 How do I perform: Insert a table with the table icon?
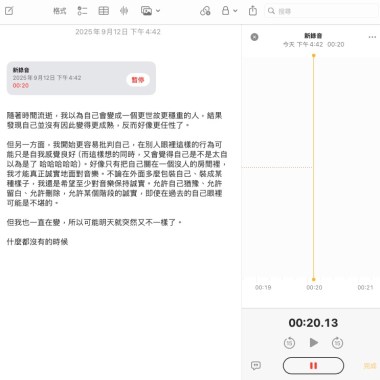104,11
